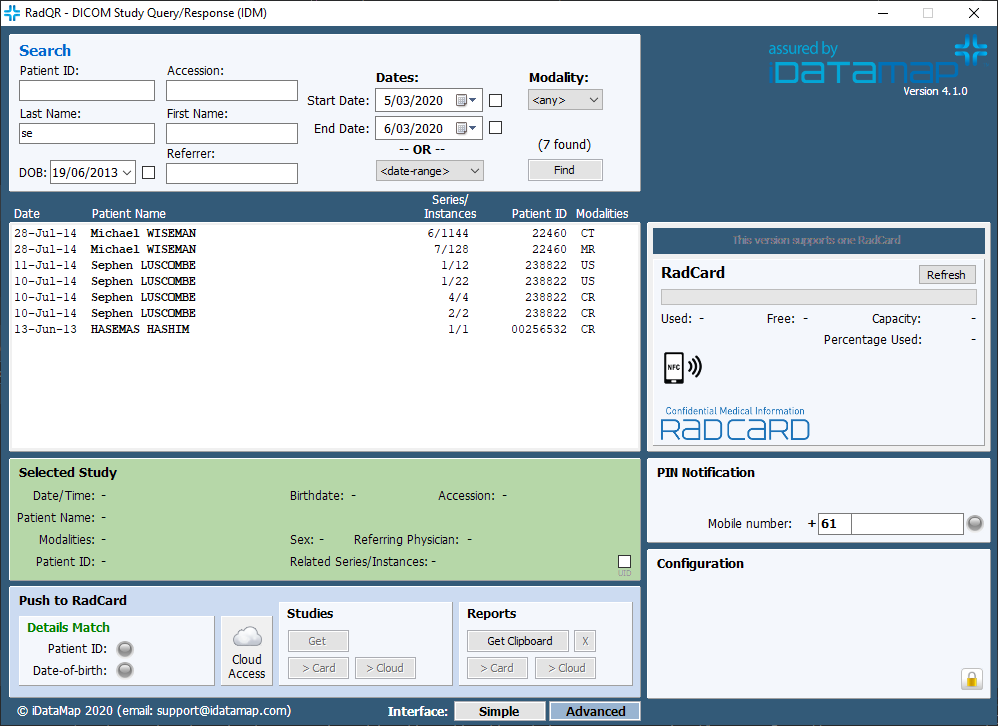Screen dimensions: 998x726
Task: Click the mobile number status indicator
Action: [x=975, y=523]
